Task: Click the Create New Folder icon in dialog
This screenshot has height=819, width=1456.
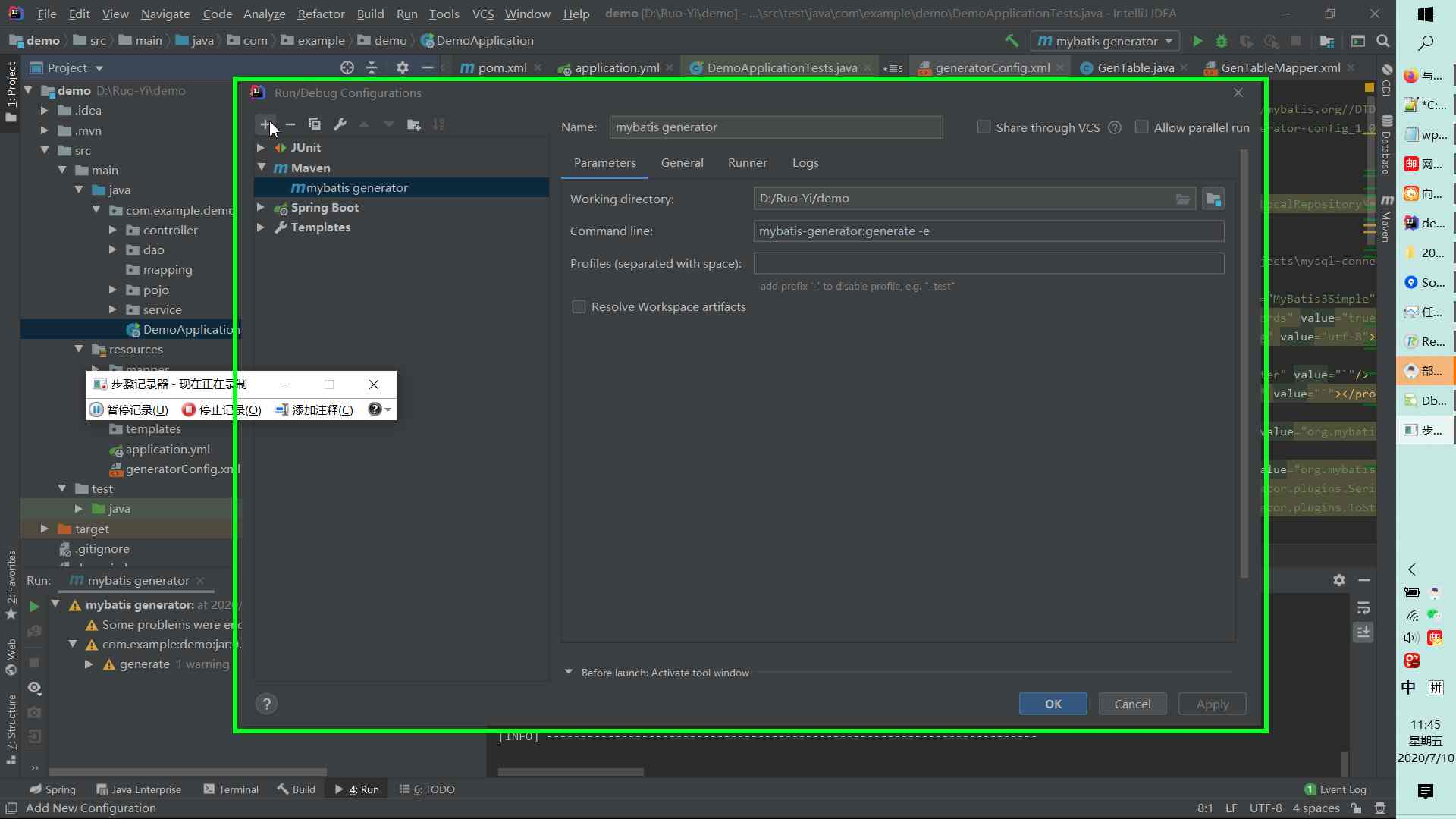Action: tap(413, 124)
